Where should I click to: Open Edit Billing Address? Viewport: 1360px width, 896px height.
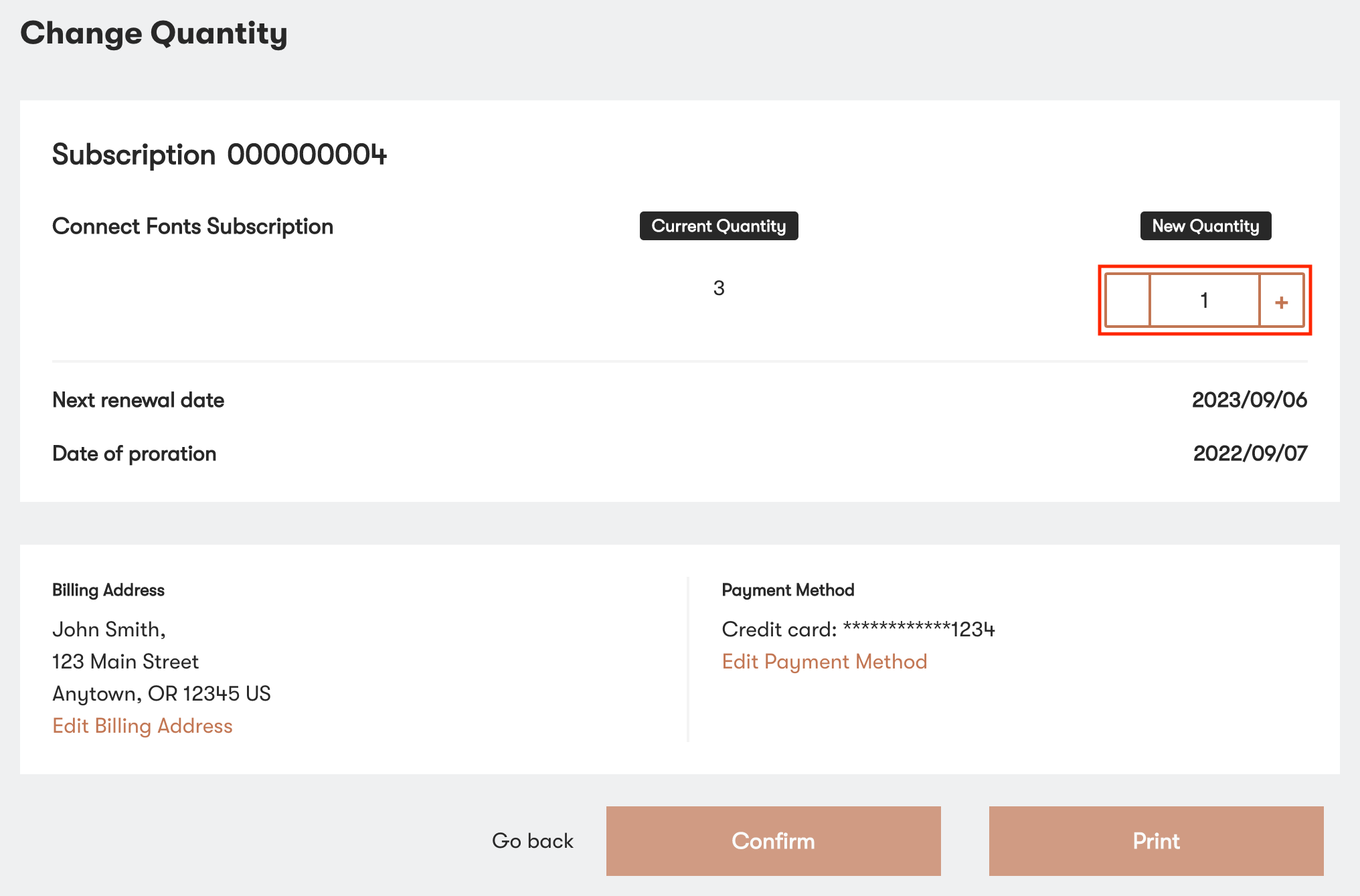[143, 725]
